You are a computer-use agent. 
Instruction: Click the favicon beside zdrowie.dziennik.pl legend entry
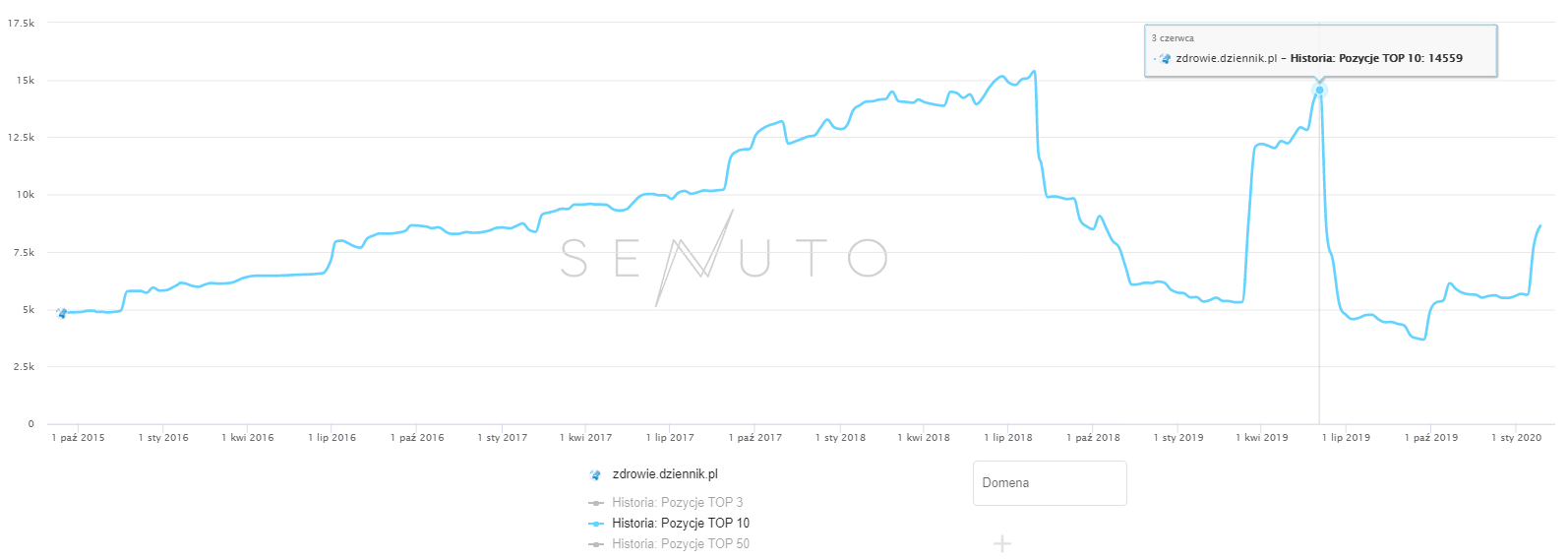(x=595, y=474)
